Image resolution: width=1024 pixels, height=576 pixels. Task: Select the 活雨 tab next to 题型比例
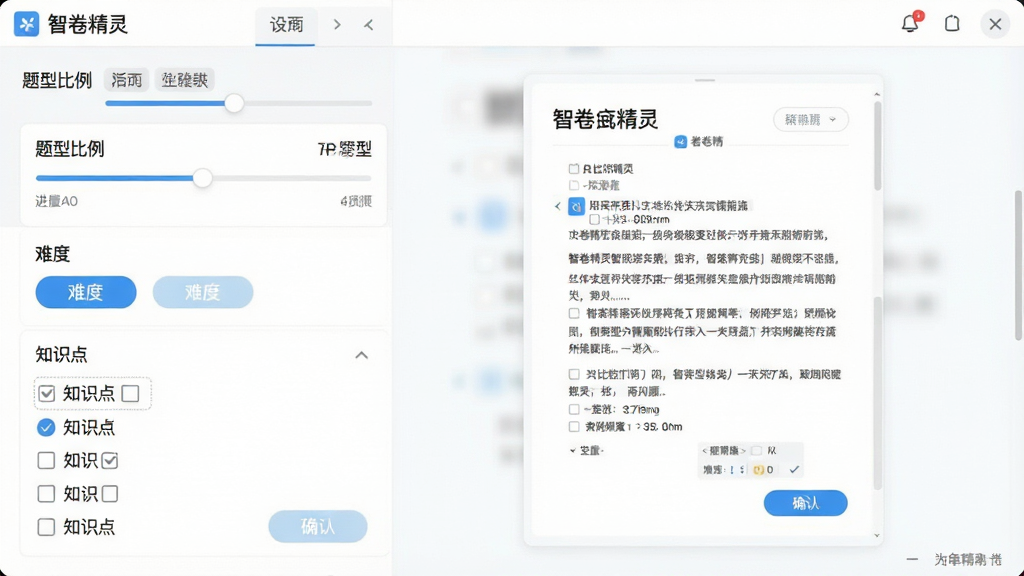point(127,80)
